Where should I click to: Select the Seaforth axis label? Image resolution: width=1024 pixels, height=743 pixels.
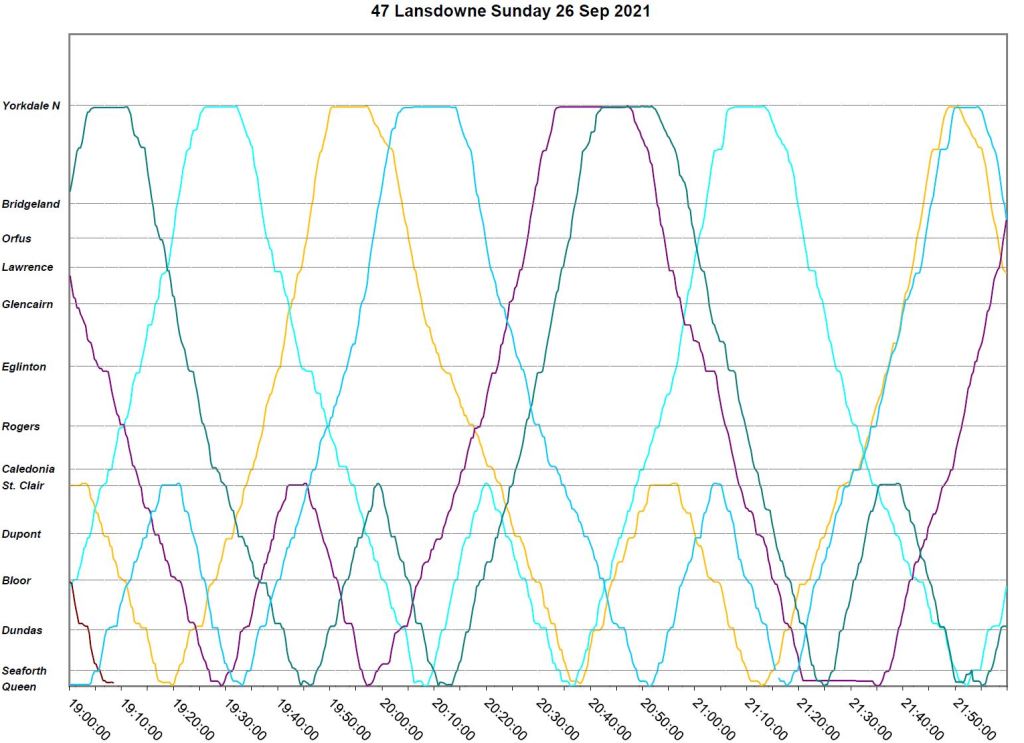pyautogui.click(x=25, y=671)
